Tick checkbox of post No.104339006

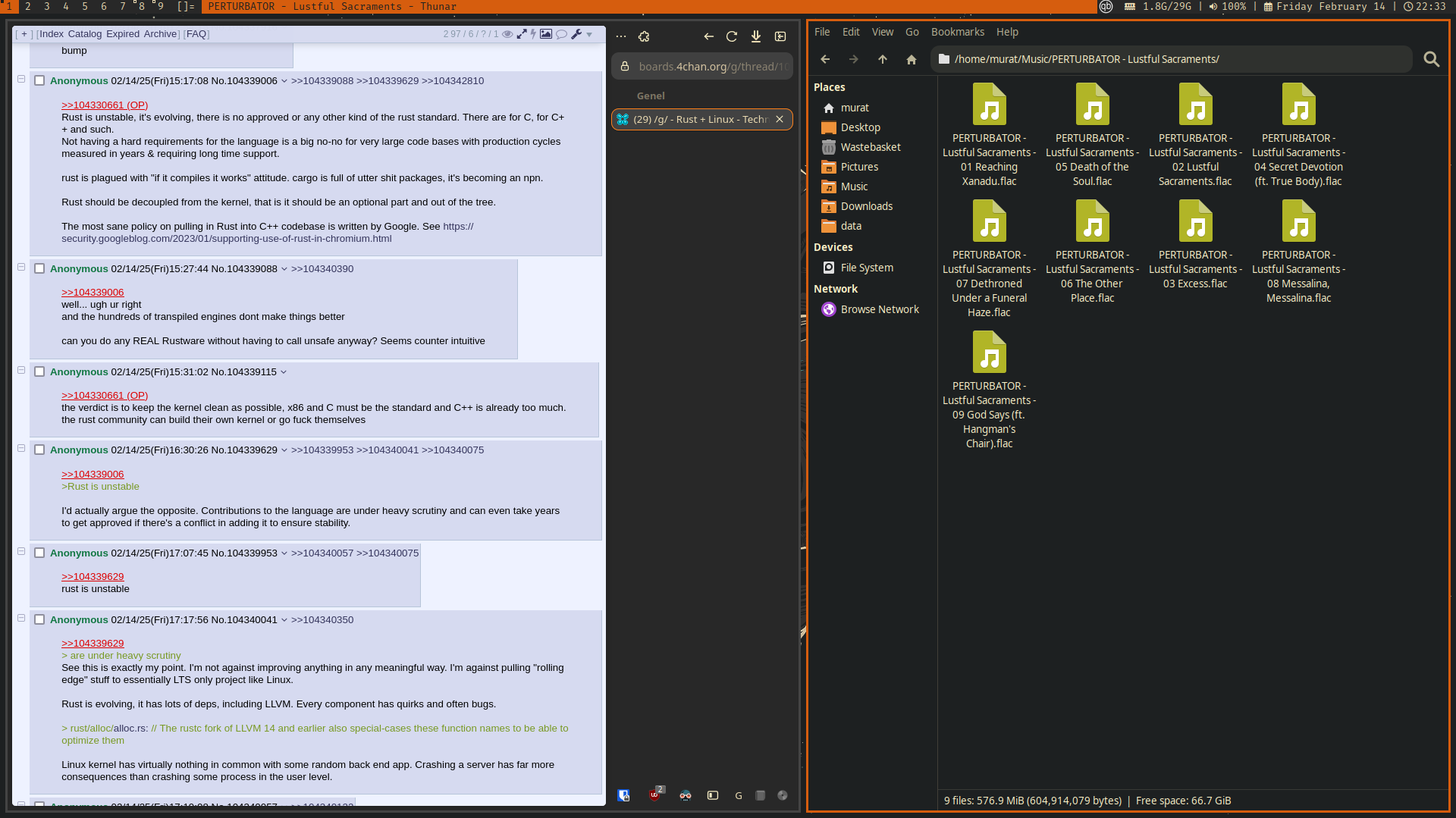pos(39,80)
